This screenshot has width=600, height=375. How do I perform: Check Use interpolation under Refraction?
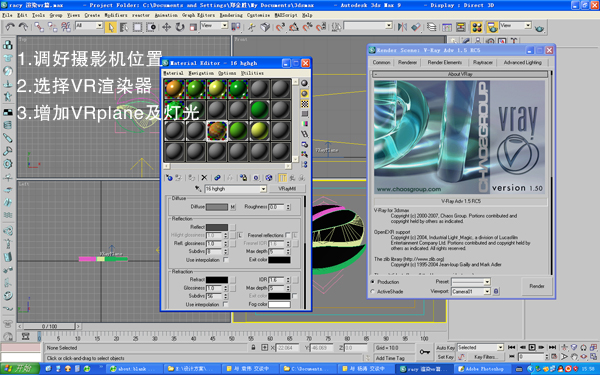[225, 305]
